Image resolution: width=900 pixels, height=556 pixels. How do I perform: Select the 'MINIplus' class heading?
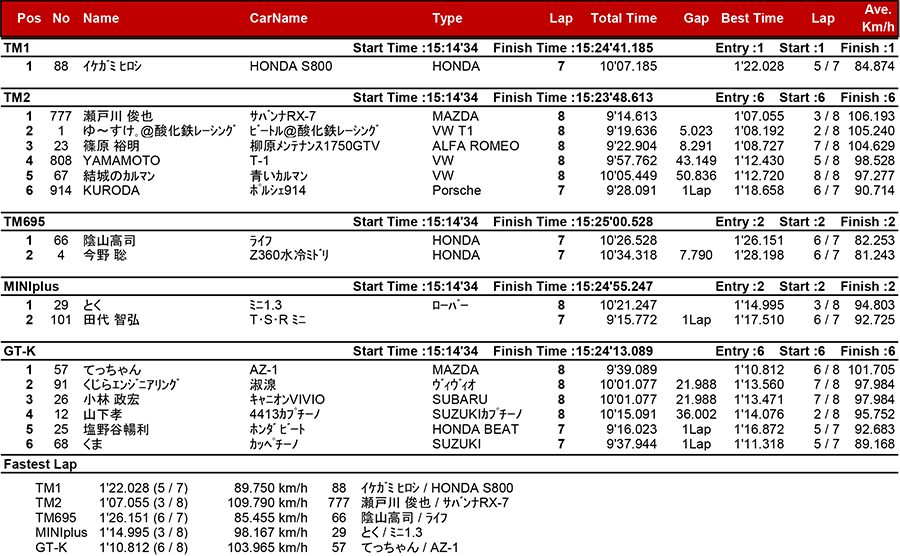(31, 287)
